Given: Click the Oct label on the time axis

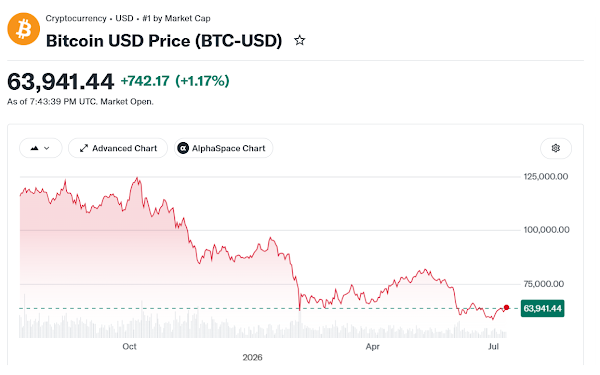Looking at the screenshot, I should point(129,346).
